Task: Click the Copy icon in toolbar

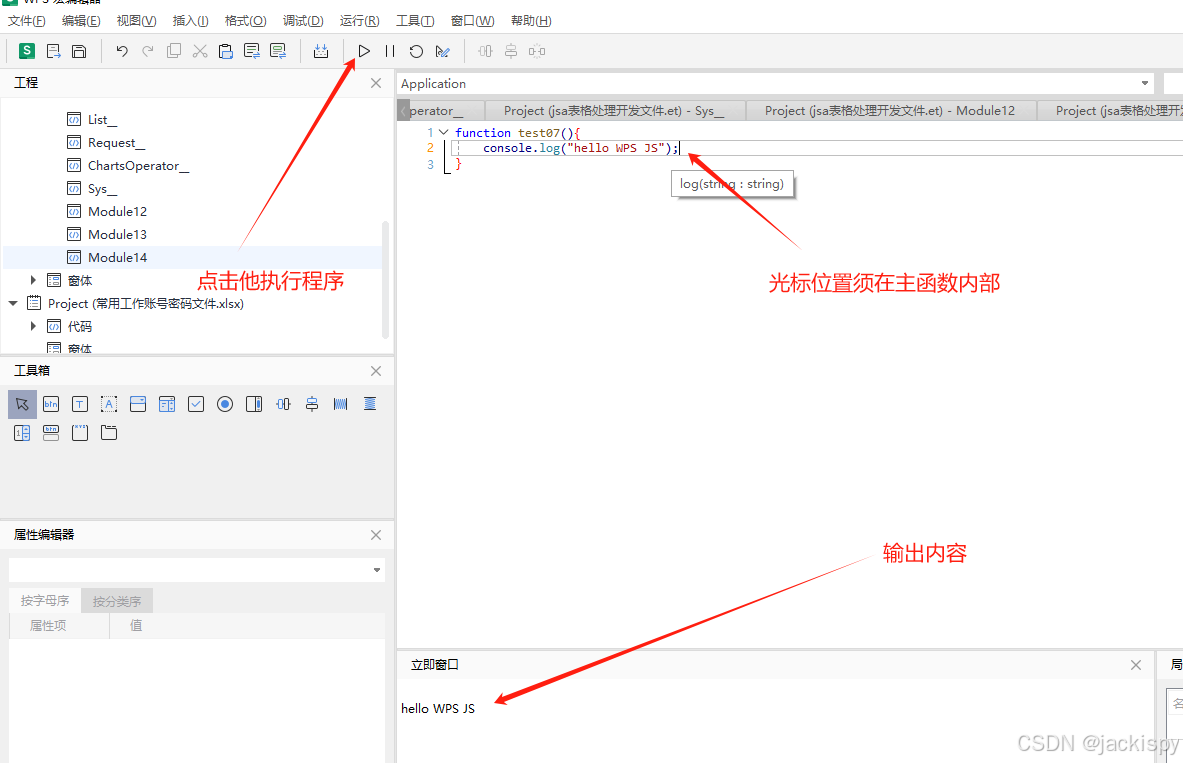Action: pyautogui.click(x=174, y=51)
